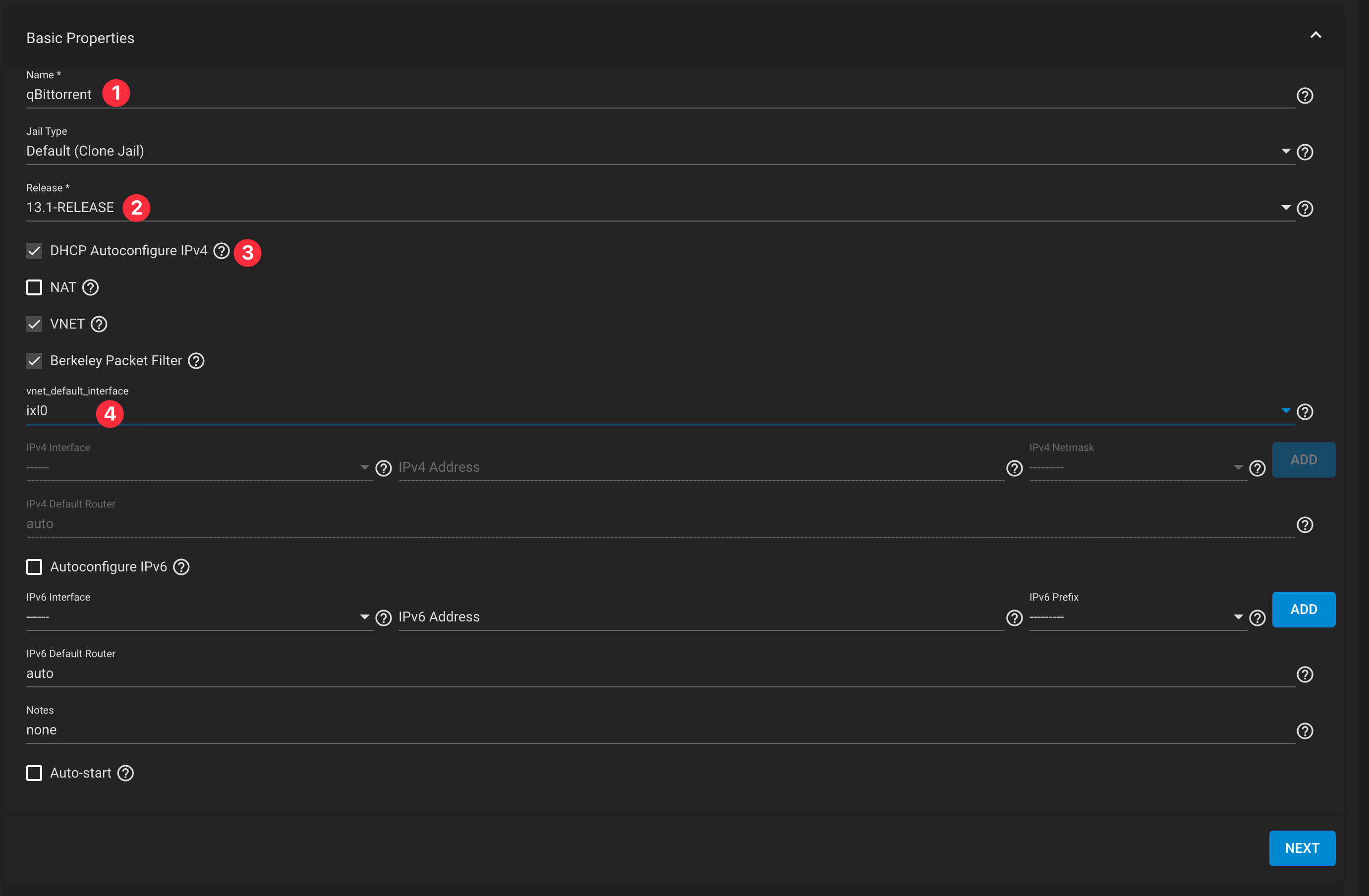Image resolution: width=1369 pixels, height=896 pixels.
Task: Open the IPv6 Prefix dropdown
Action: [x=1138, y=617]
